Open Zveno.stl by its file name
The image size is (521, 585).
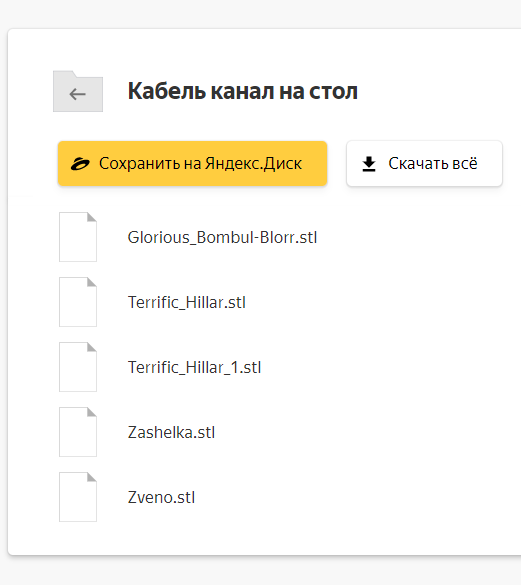161,497
